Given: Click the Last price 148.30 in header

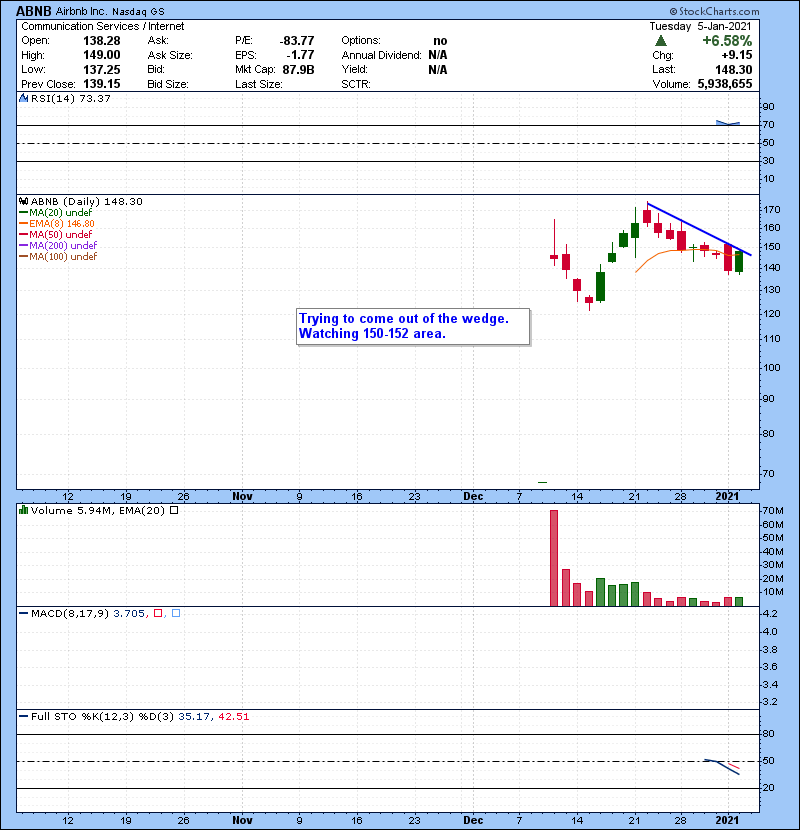Looking at the screenshot, I should (x=733, y=69).
